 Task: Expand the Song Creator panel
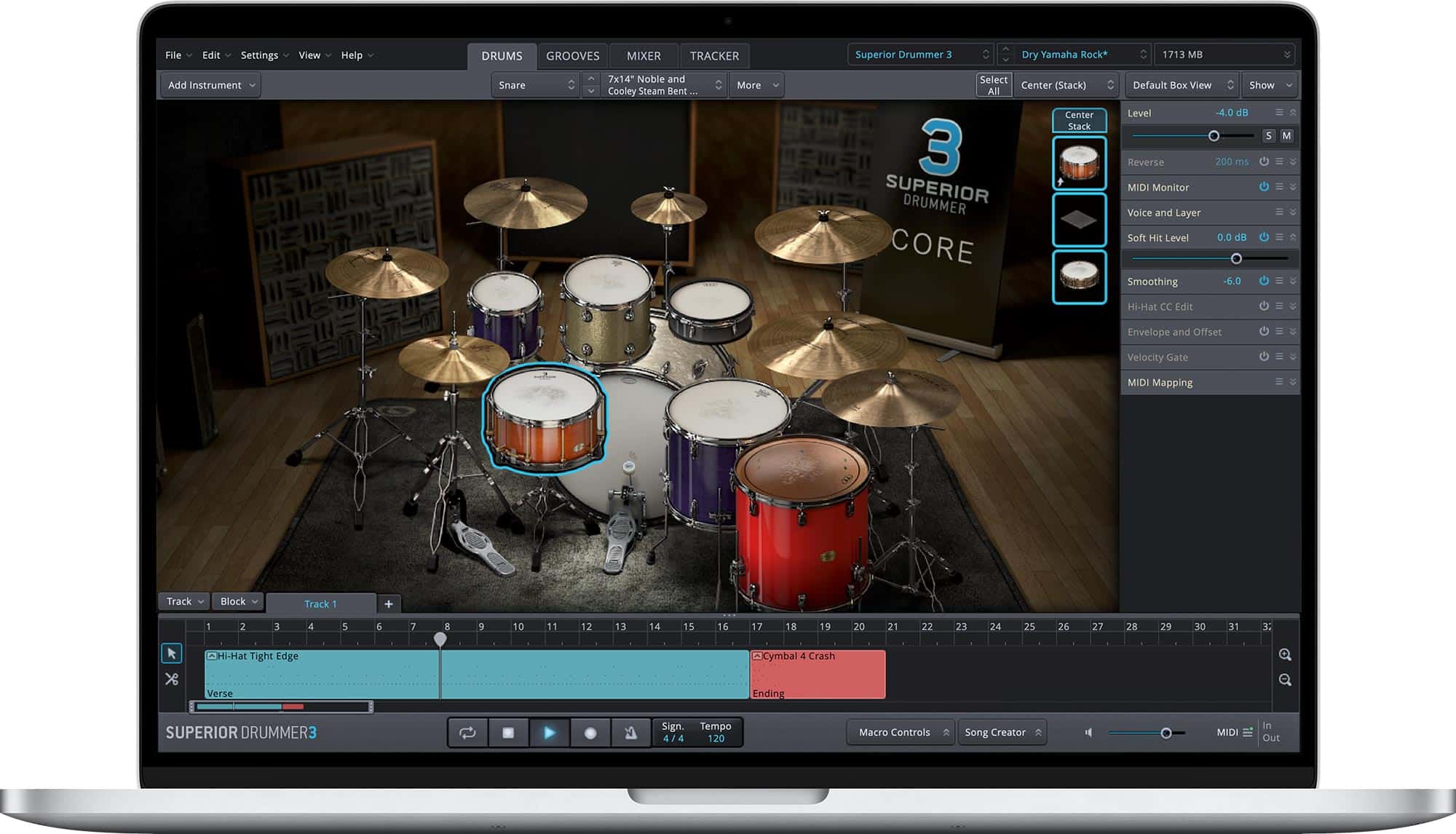1002,732
